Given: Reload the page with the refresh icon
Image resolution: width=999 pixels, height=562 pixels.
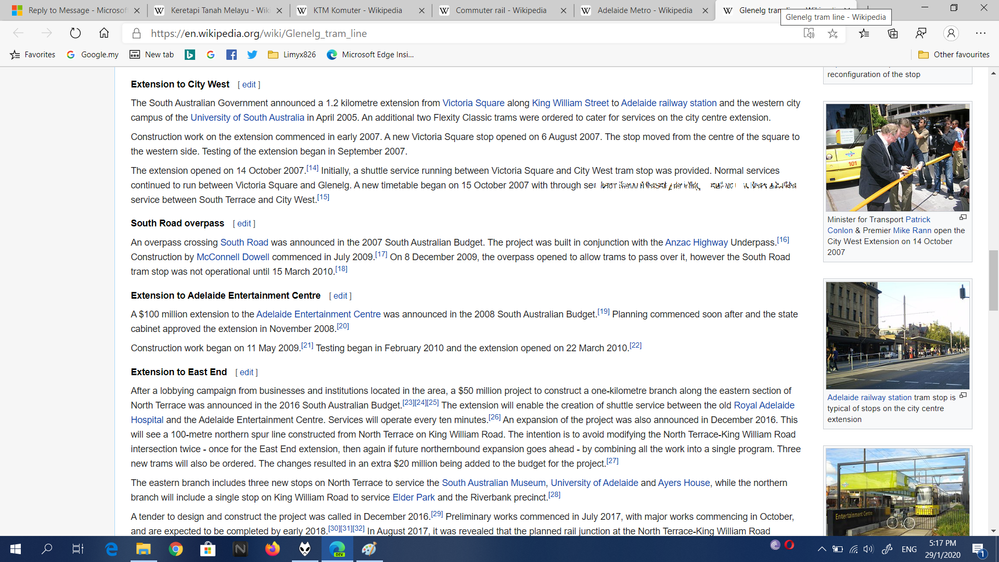Looking at the screenshot, I should click(x=75, y=33).
